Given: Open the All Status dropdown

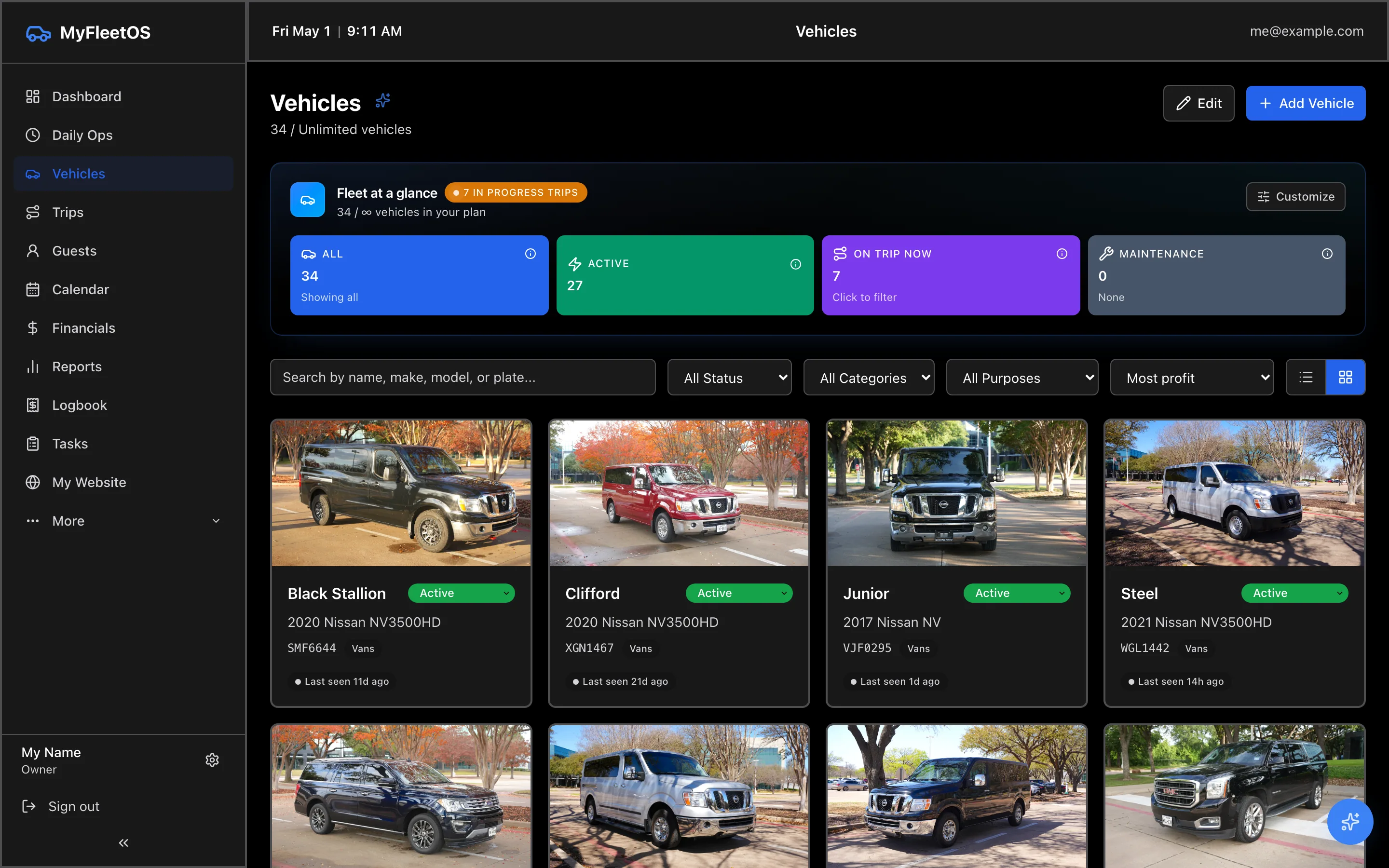Looking at the screenshot, I should 730,377.
